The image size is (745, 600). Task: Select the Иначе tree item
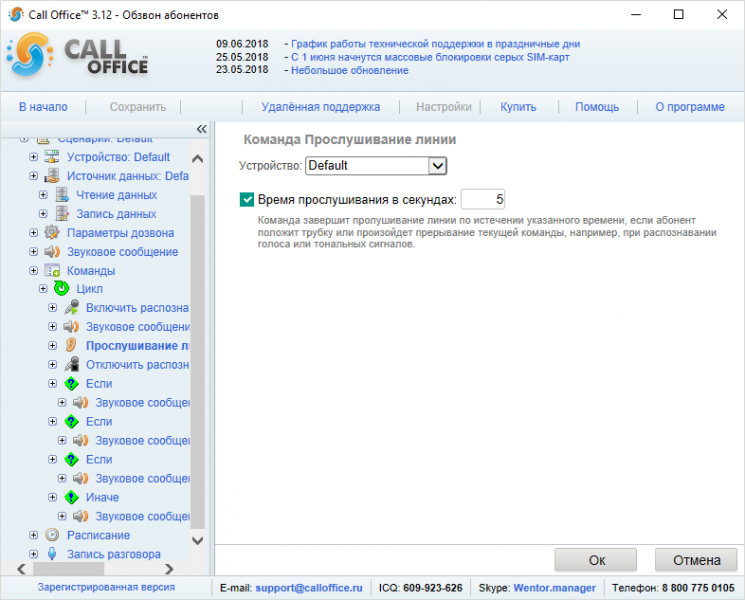(x=102, y=497)
